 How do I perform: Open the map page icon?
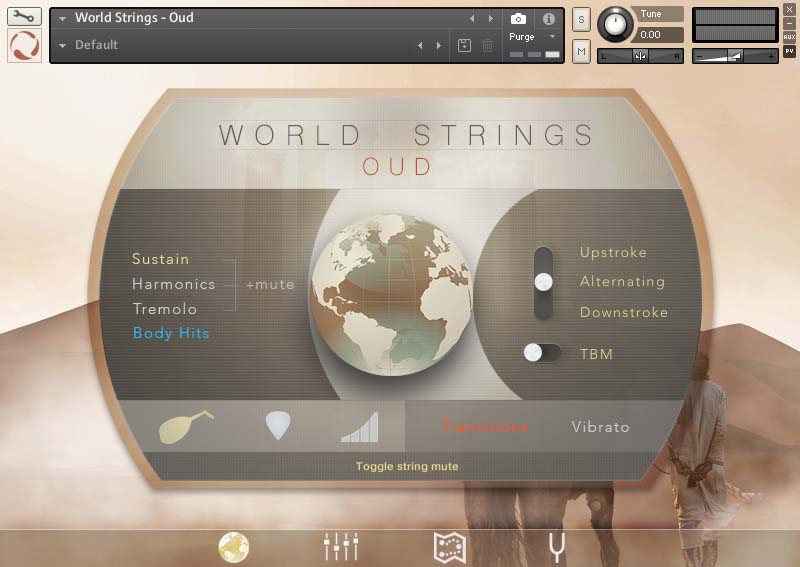(x=449, y=547)
